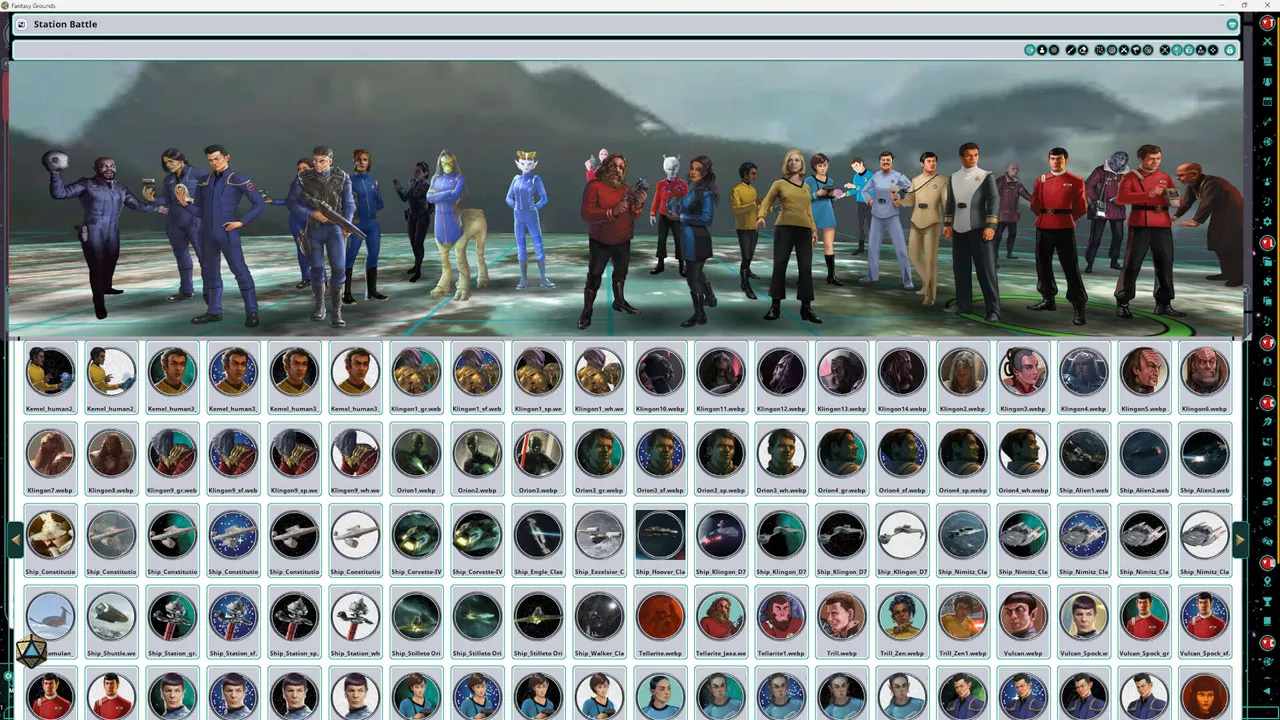The image size is (1280, 720).
Task: Select the Ship_Alien3 token
Action: click(x=1204, y=460)
